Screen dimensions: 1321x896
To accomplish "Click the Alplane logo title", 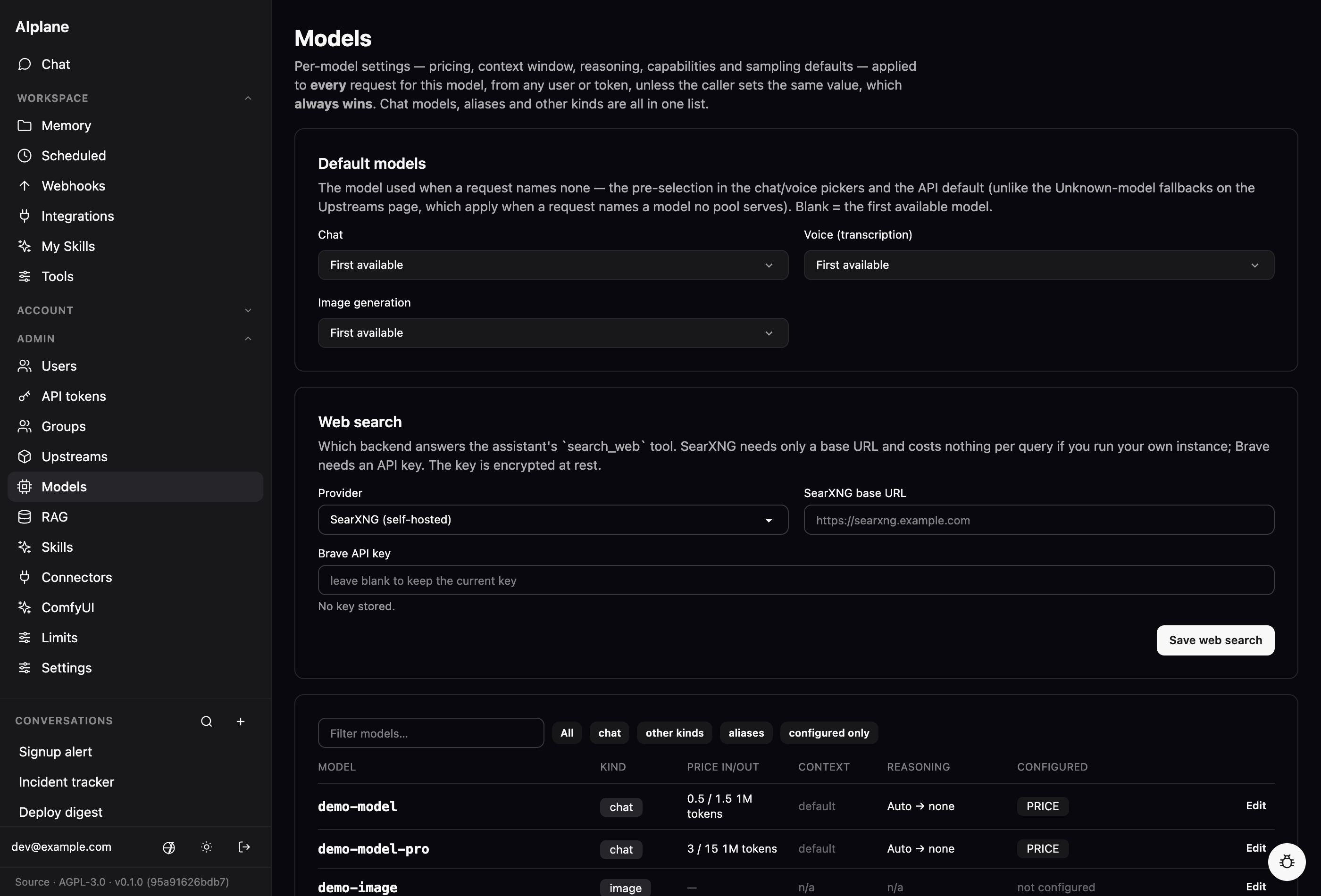I will (42, 27).
